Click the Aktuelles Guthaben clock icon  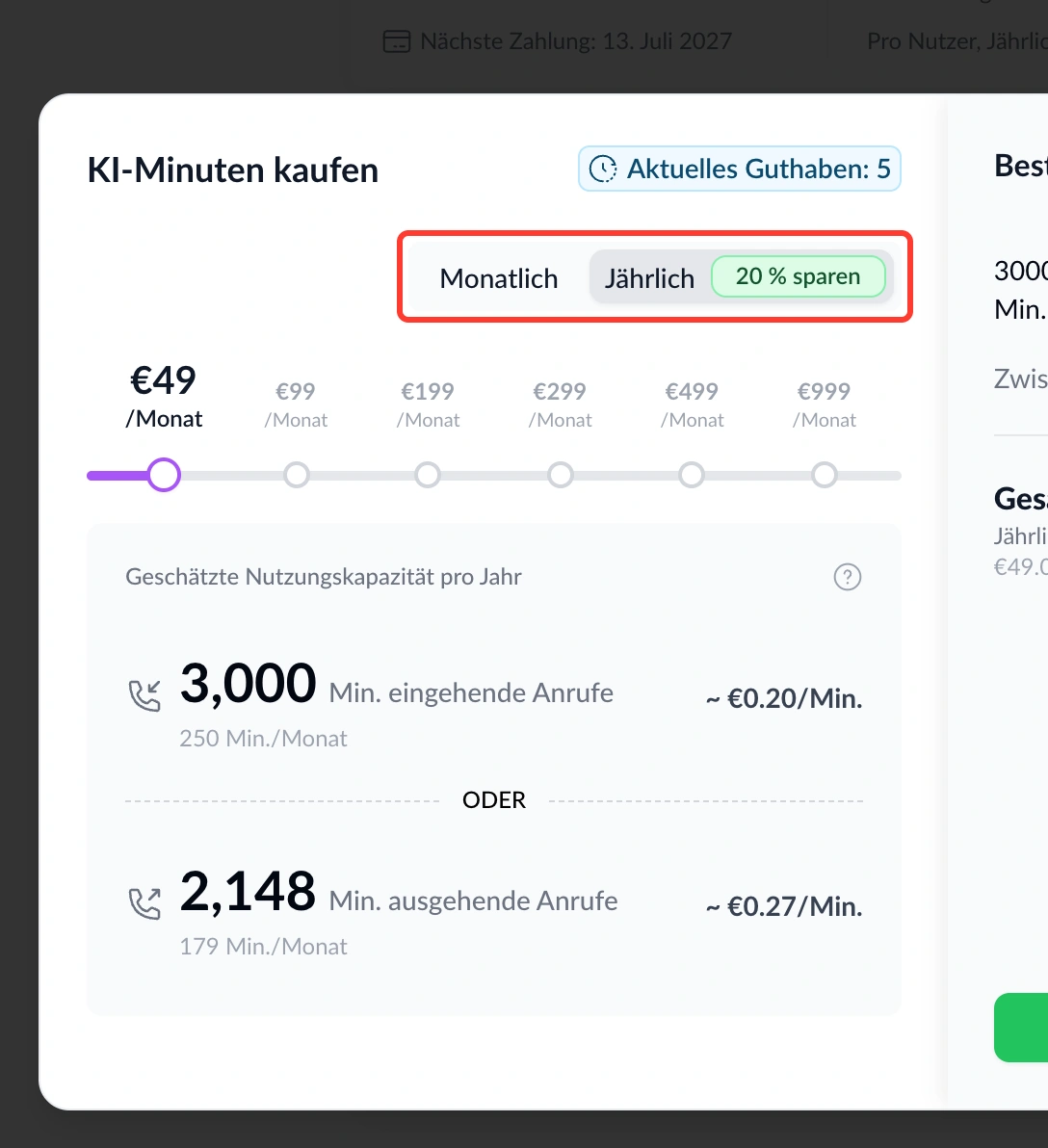pos(603,170)
